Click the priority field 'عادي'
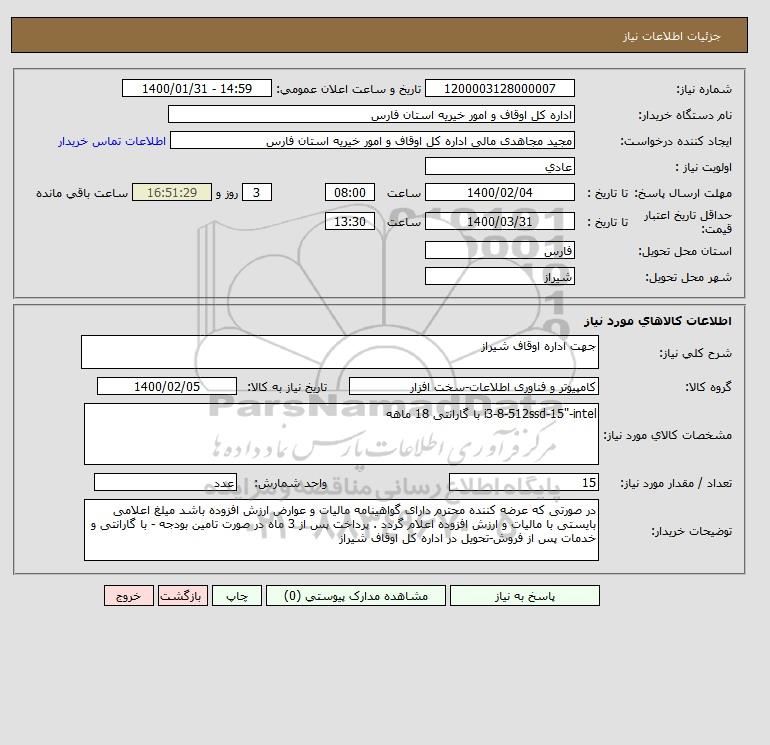The height and width of the screenshot is (745, 770). pyautogui.click(x=499, y=166)
